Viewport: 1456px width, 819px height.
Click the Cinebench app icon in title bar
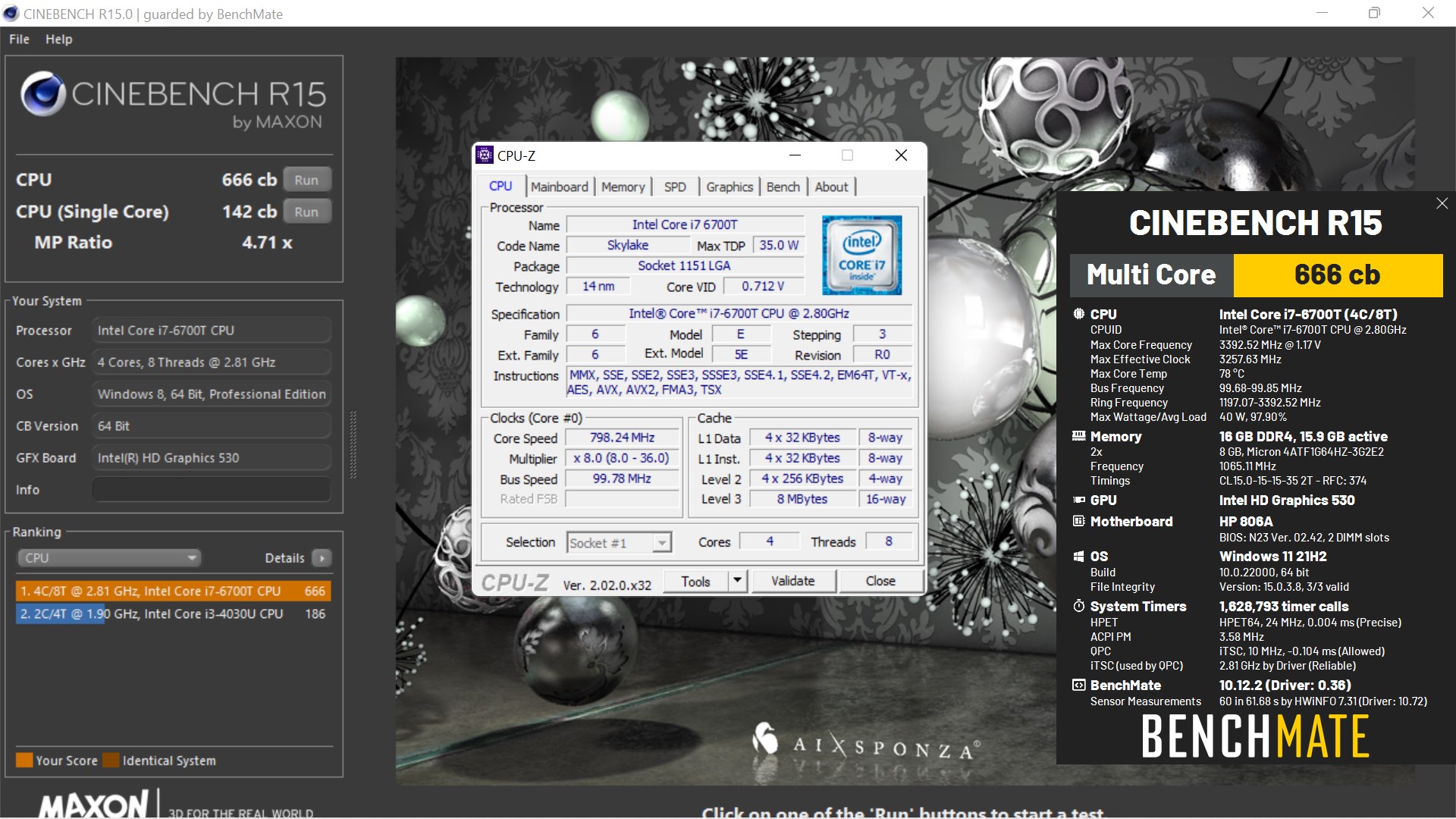pos(11,14)
